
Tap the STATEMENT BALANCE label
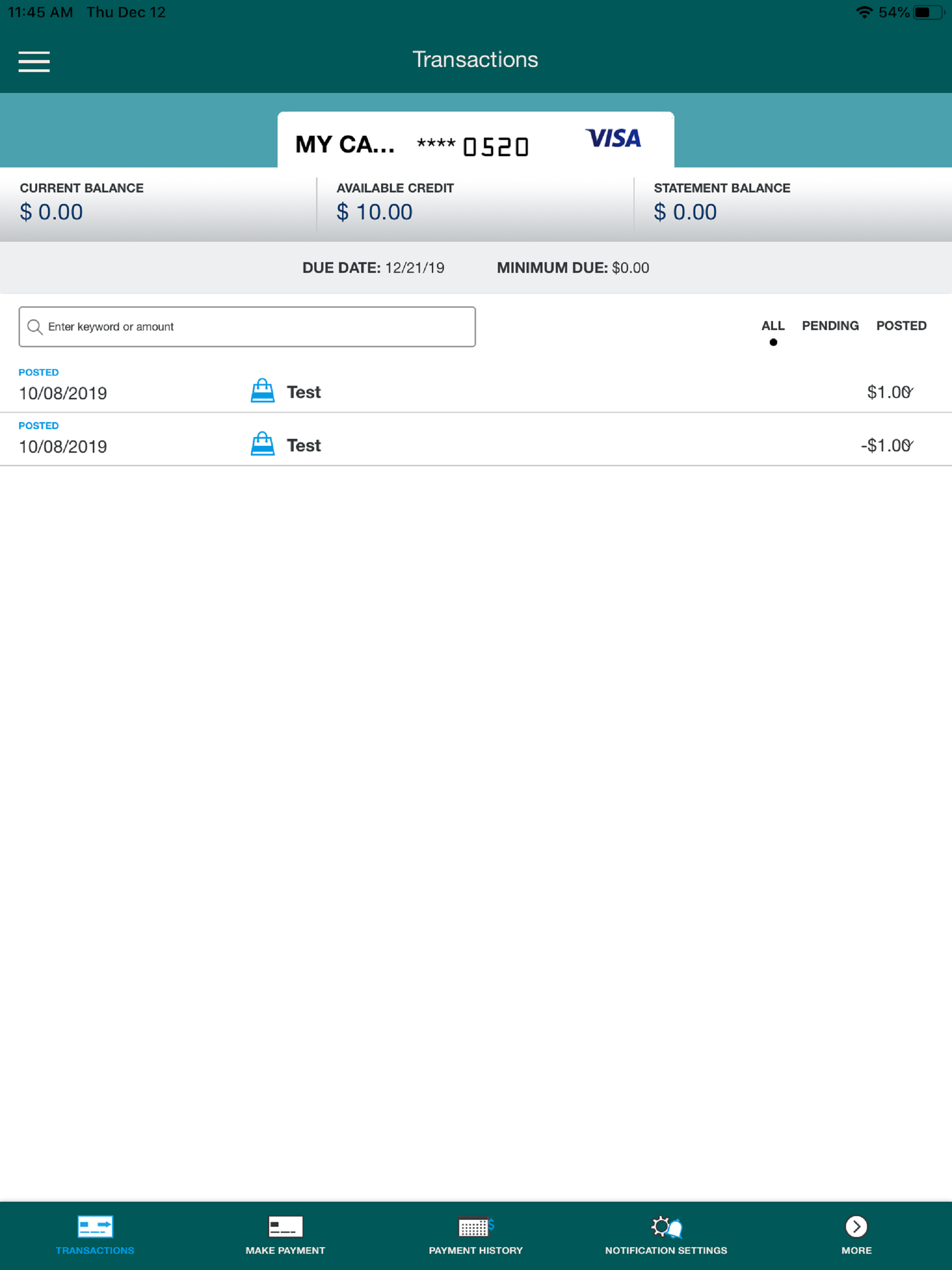tap(722, 188)
